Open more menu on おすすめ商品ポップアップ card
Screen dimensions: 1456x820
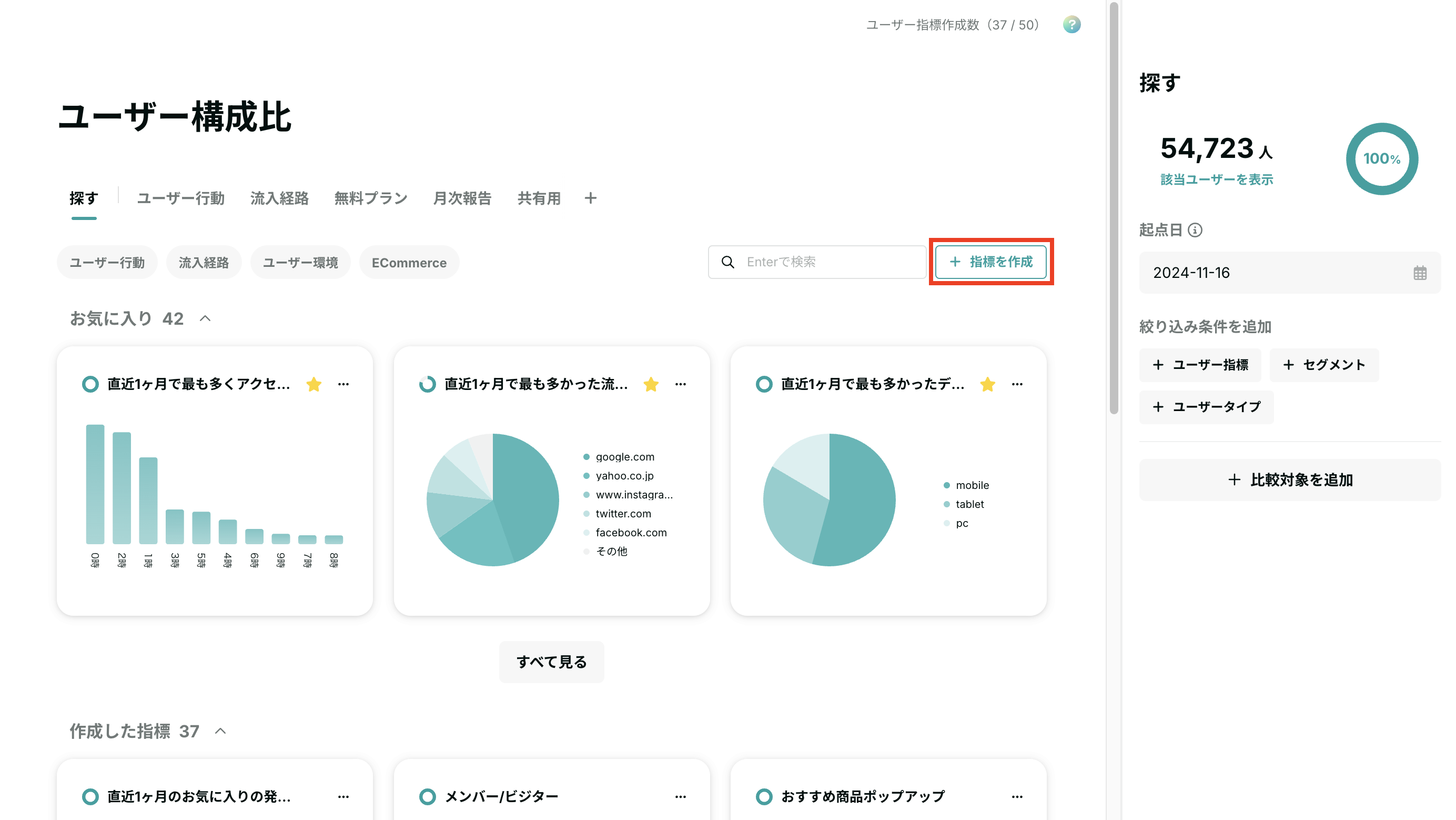tap(1017, 796)
